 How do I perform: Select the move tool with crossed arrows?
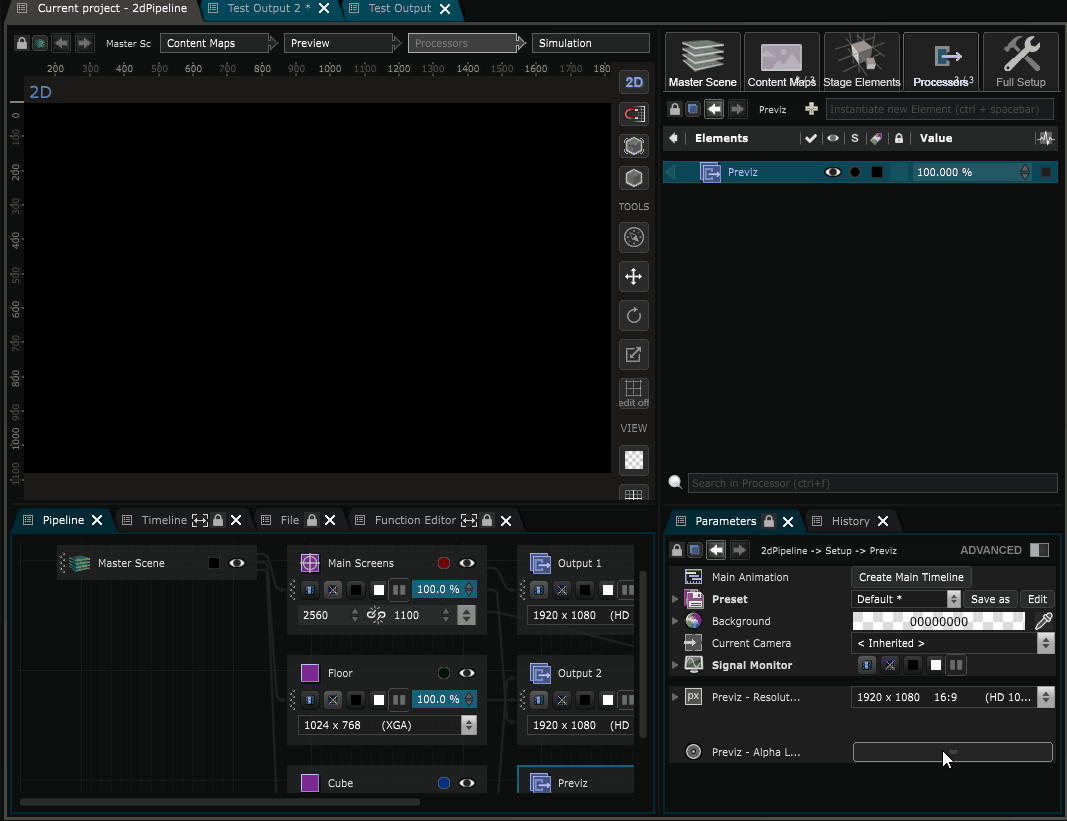pos(634,276)
